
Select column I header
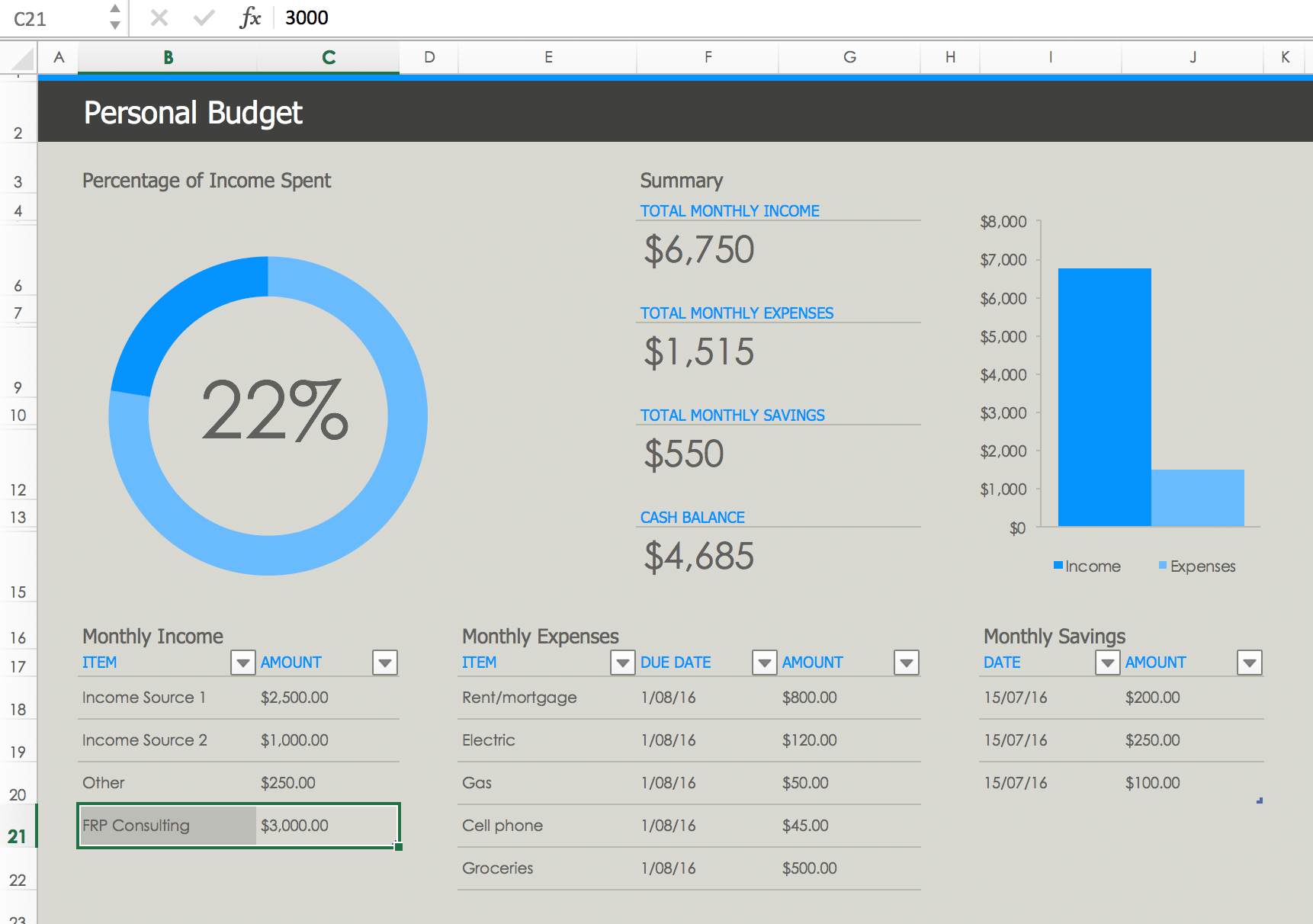tap(1051, 57)
